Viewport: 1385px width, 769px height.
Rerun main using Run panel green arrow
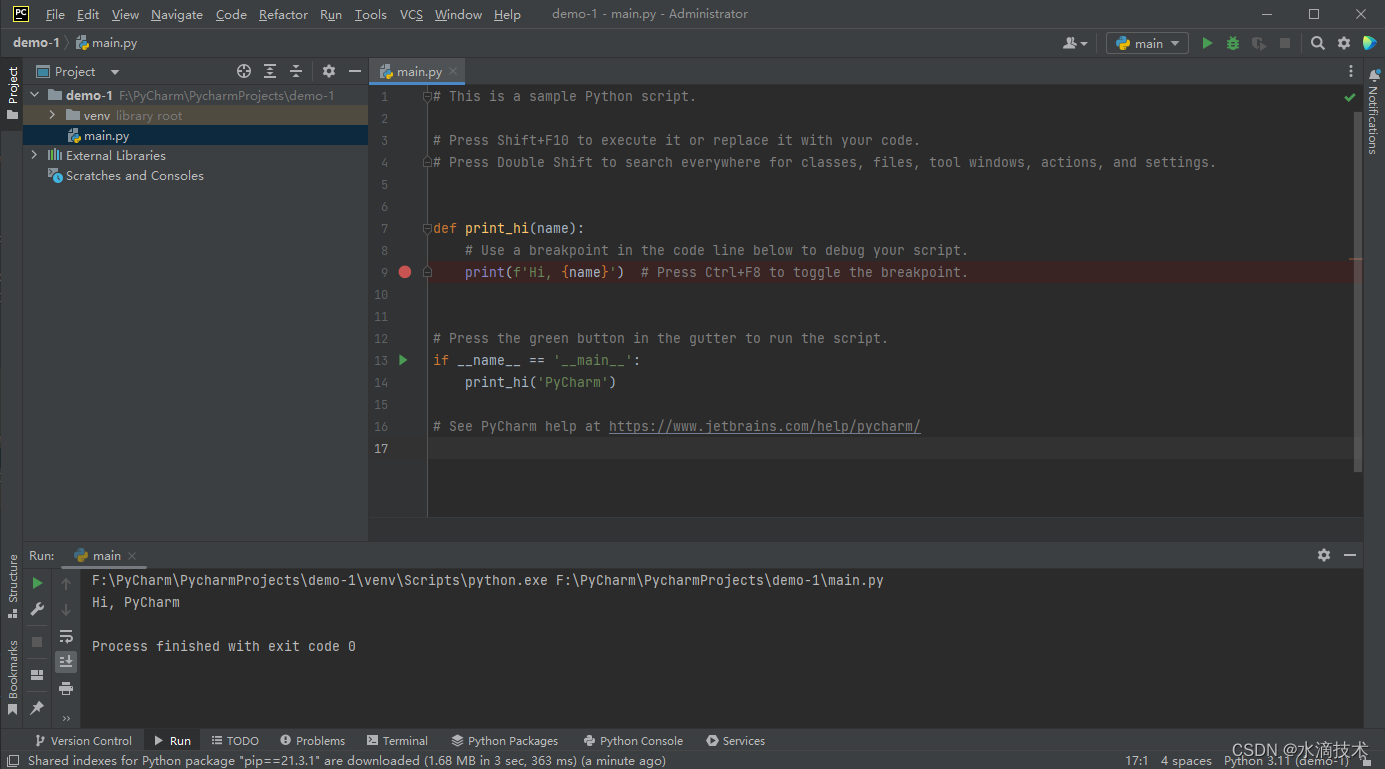[37, 583]
